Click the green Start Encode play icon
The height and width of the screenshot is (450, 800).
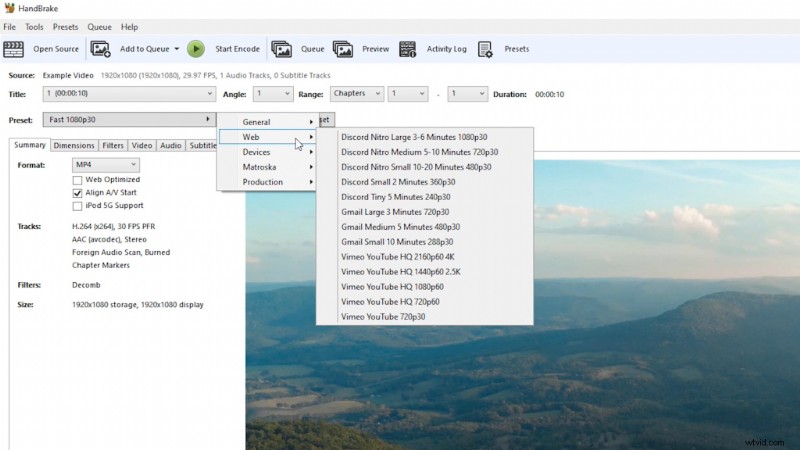(195, 49)
